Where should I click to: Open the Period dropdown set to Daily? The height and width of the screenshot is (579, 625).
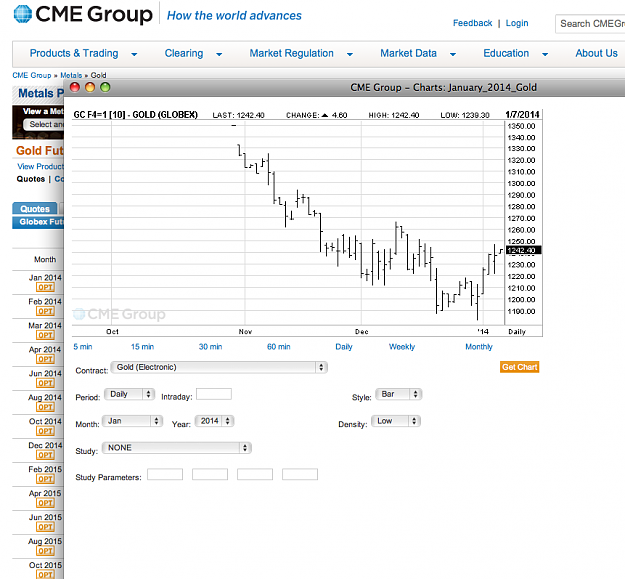129,394
